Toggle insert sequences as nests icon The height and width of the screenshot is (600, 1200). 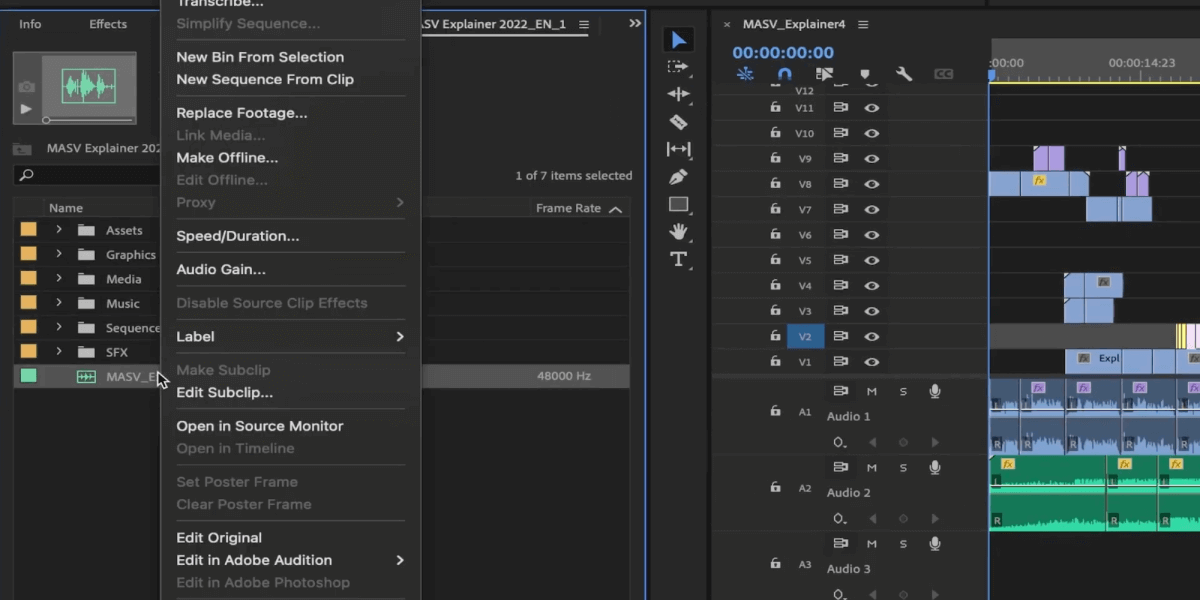coord(745,74)
